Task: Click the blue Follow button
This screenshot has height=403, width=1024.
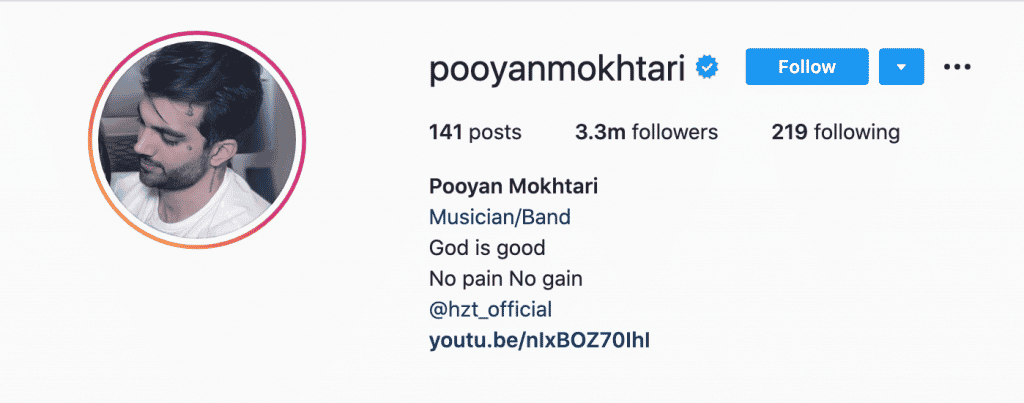Action: (x=806, y=67)
